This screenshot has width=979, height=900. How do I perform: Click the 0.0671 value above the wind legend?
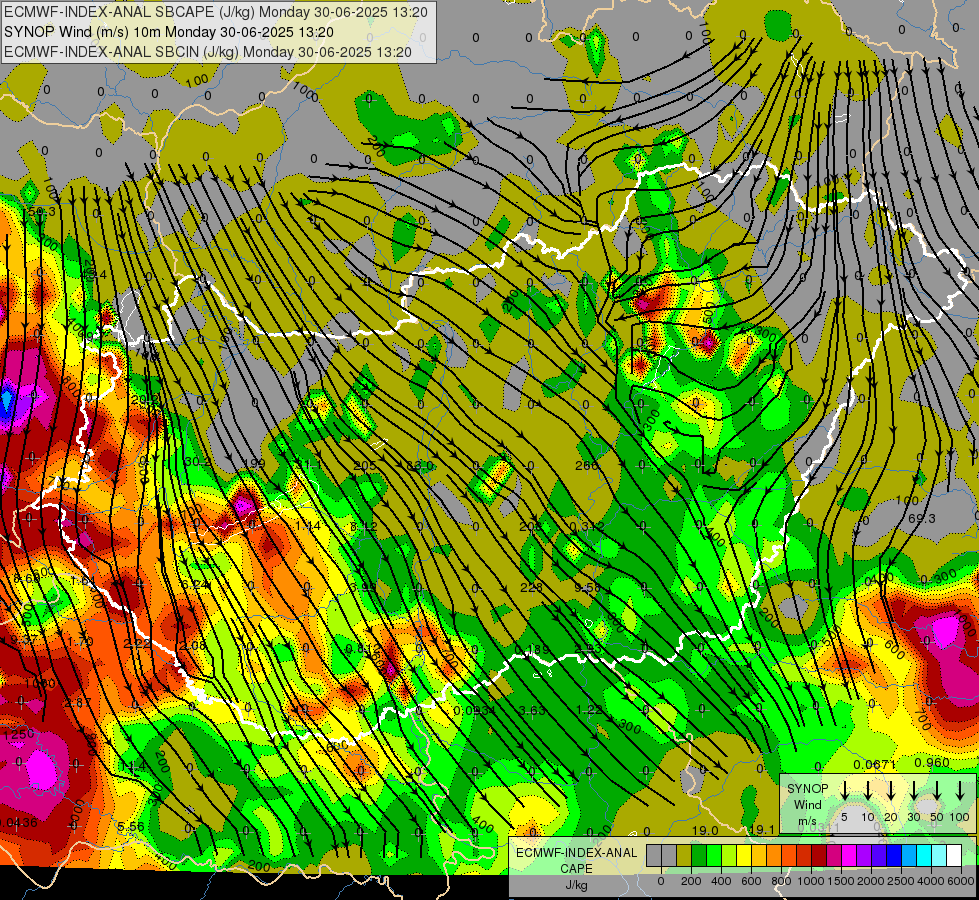(x=875, y=764)
